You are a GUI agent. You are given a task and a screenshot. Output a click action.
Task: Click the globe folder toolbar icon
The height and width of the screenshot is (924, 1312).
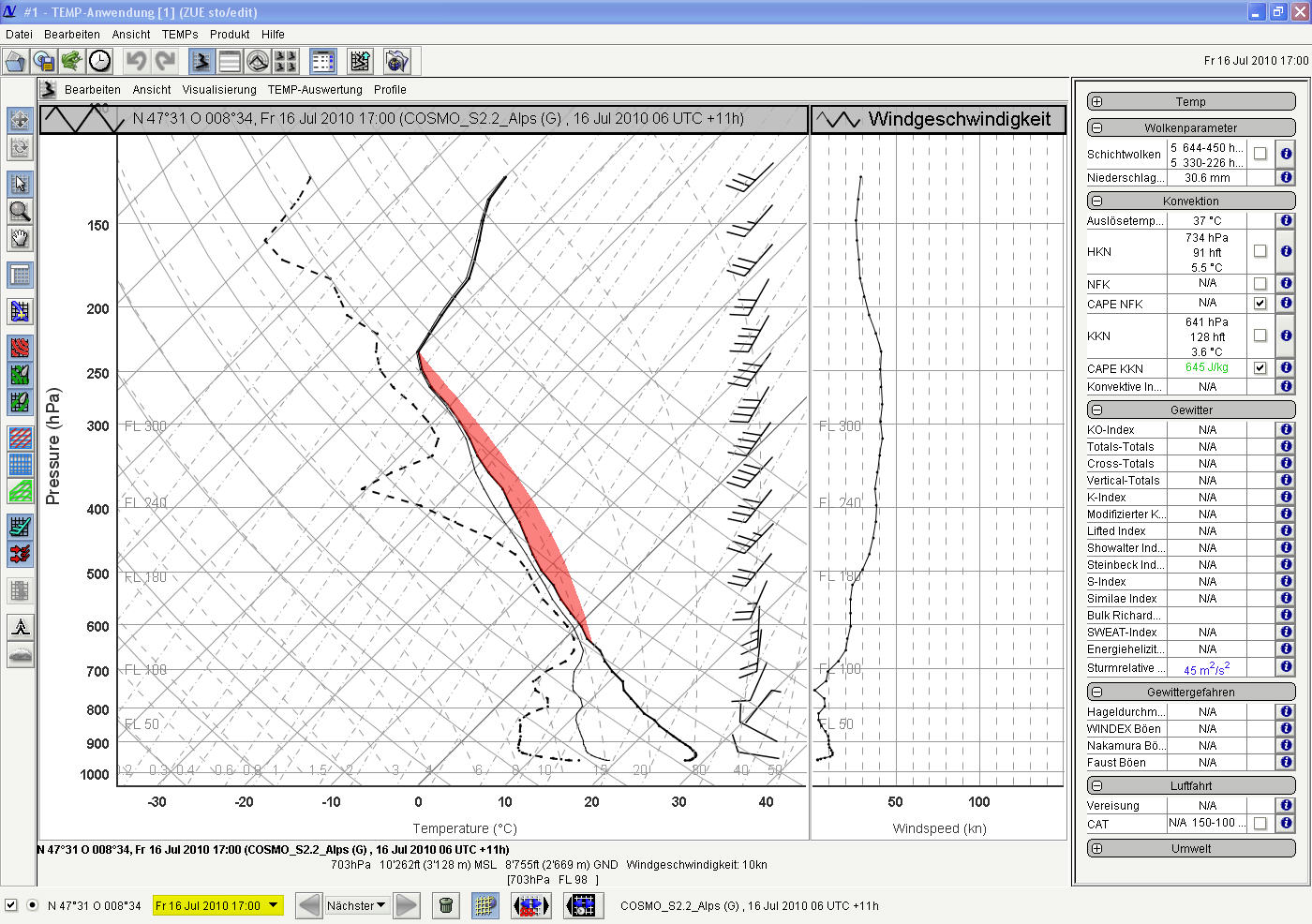tap(397, 62)
